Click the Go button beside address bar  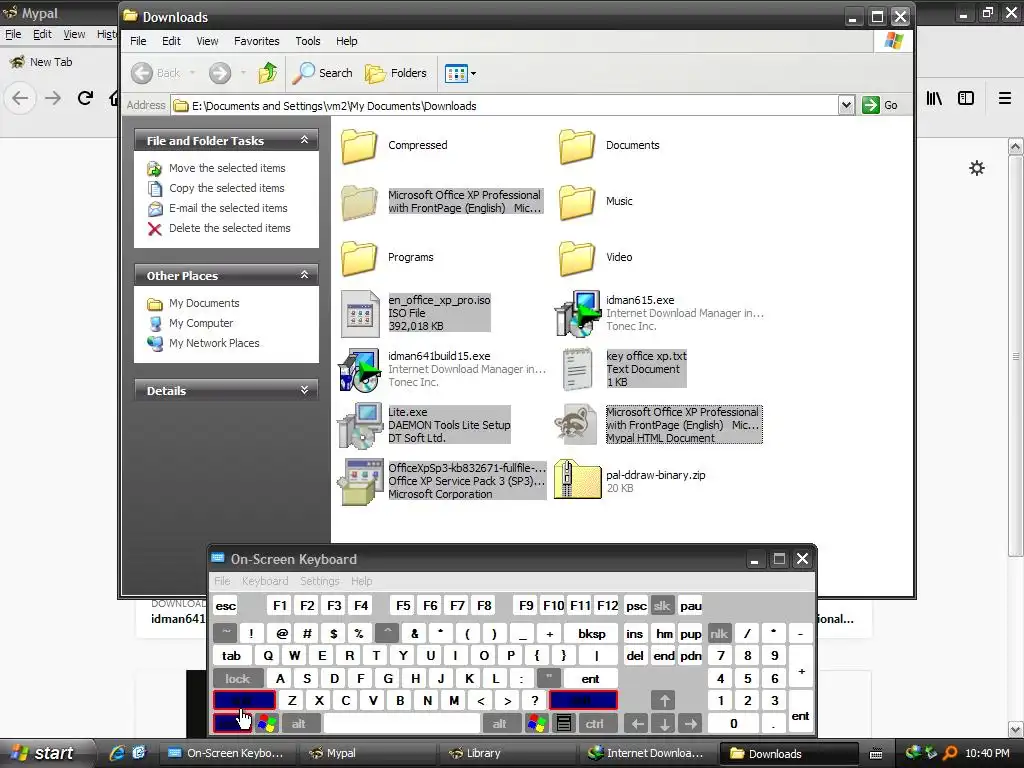[x=880, y=105]
